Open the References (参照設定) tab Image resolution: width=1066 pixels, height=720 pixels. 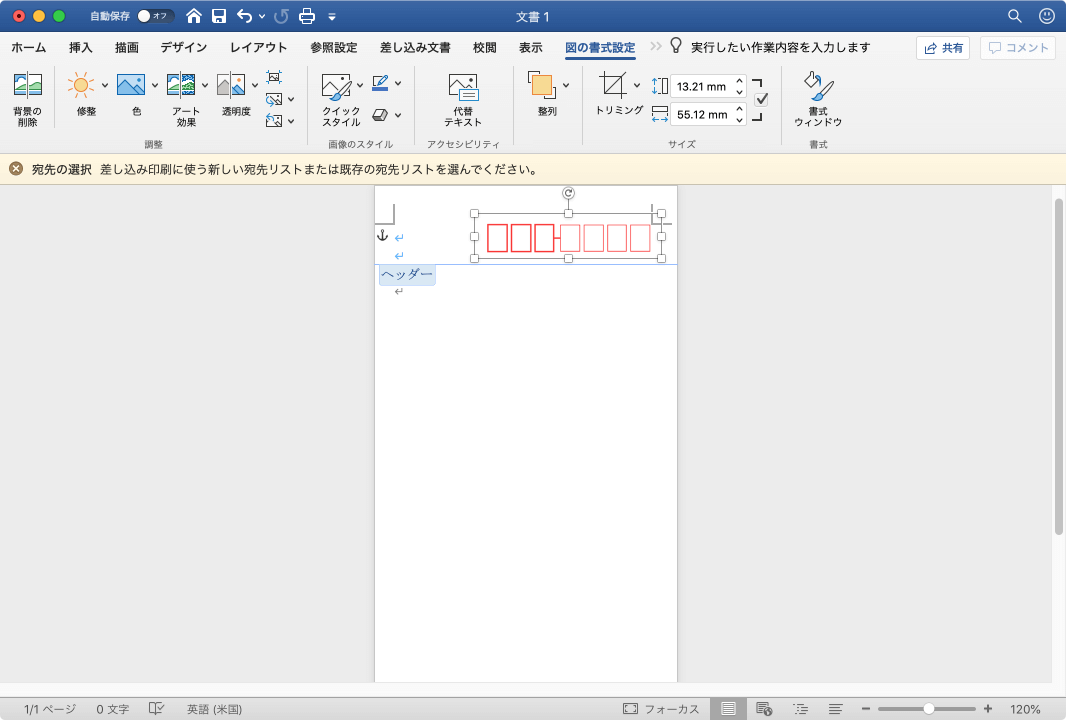coord(334,48)
